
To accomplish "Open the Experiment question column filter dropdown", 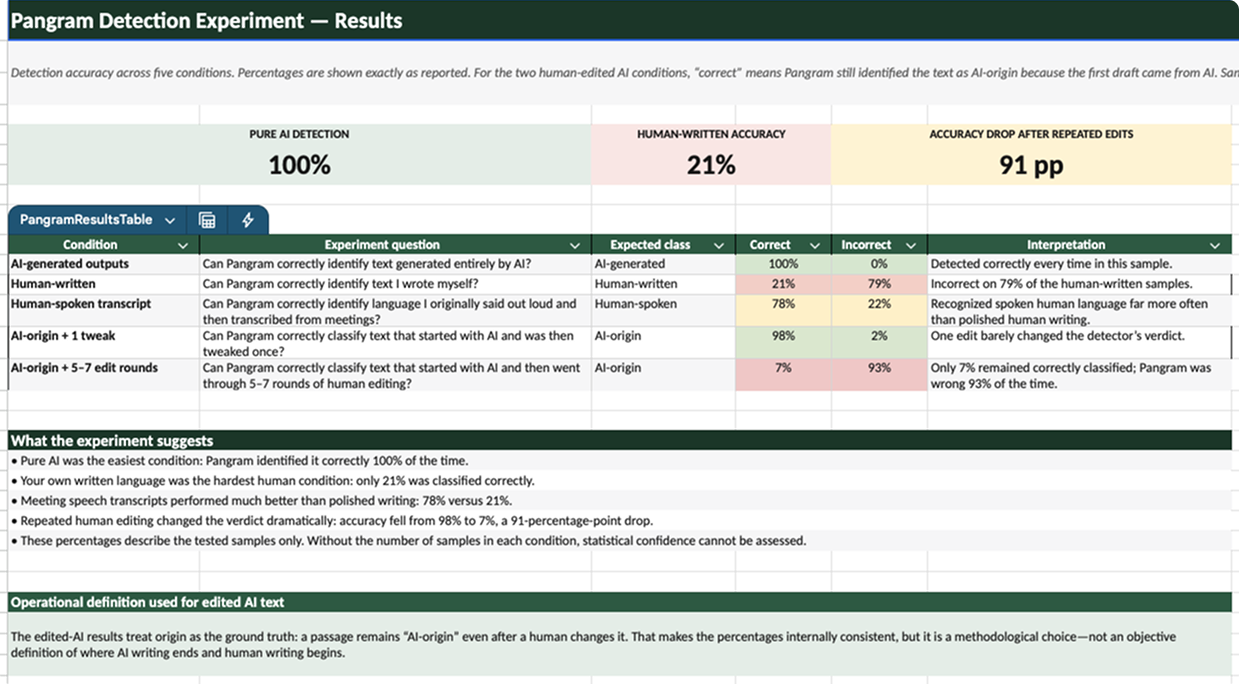I will (x=575, y=245).
